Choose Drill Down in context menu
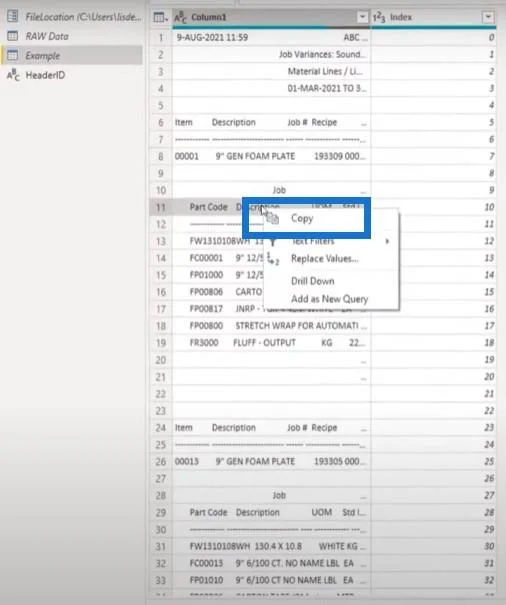Image resolution: width=506 pixels, height=605 pixels. [x=332, y=281]
